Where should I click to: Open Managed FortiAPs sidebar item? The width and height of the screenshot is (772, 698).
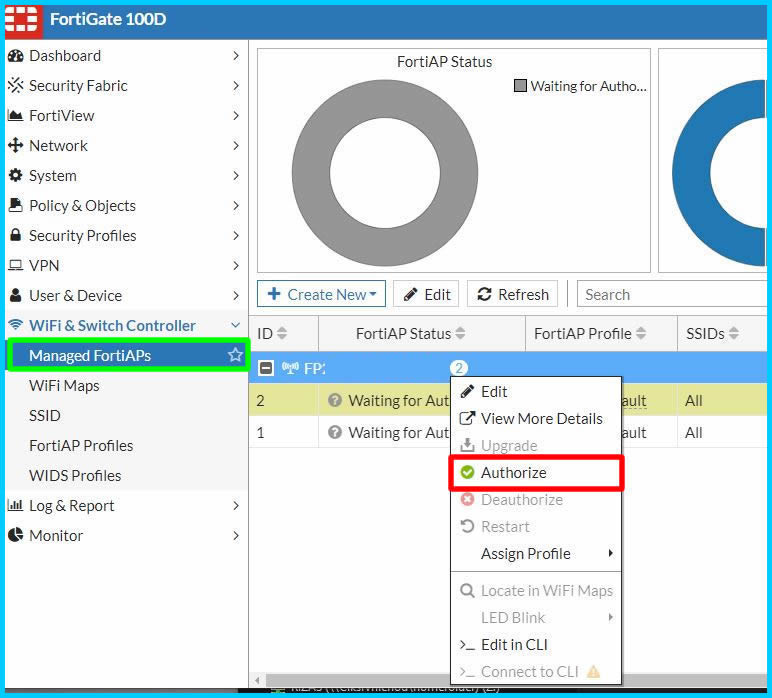pos(128,355)
